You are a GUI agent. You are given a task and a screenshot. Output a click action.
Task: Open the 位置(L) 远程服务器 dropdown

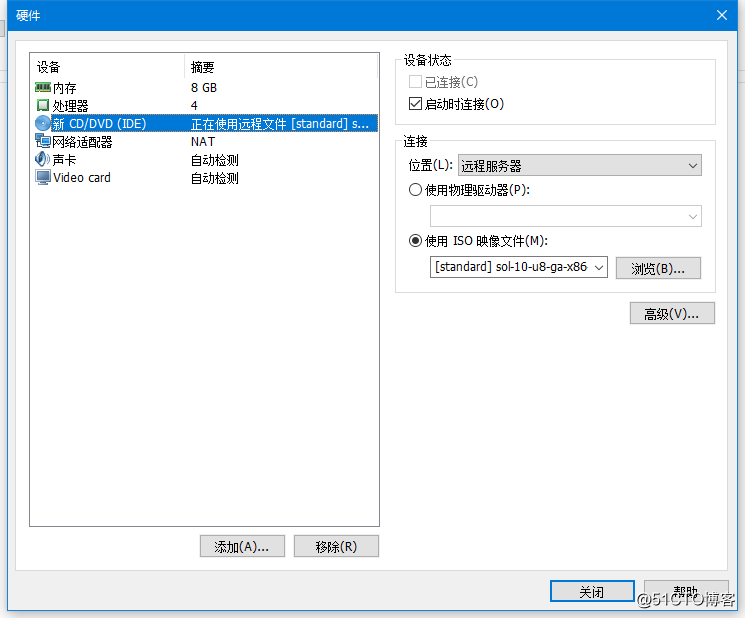tap(580, 165)
